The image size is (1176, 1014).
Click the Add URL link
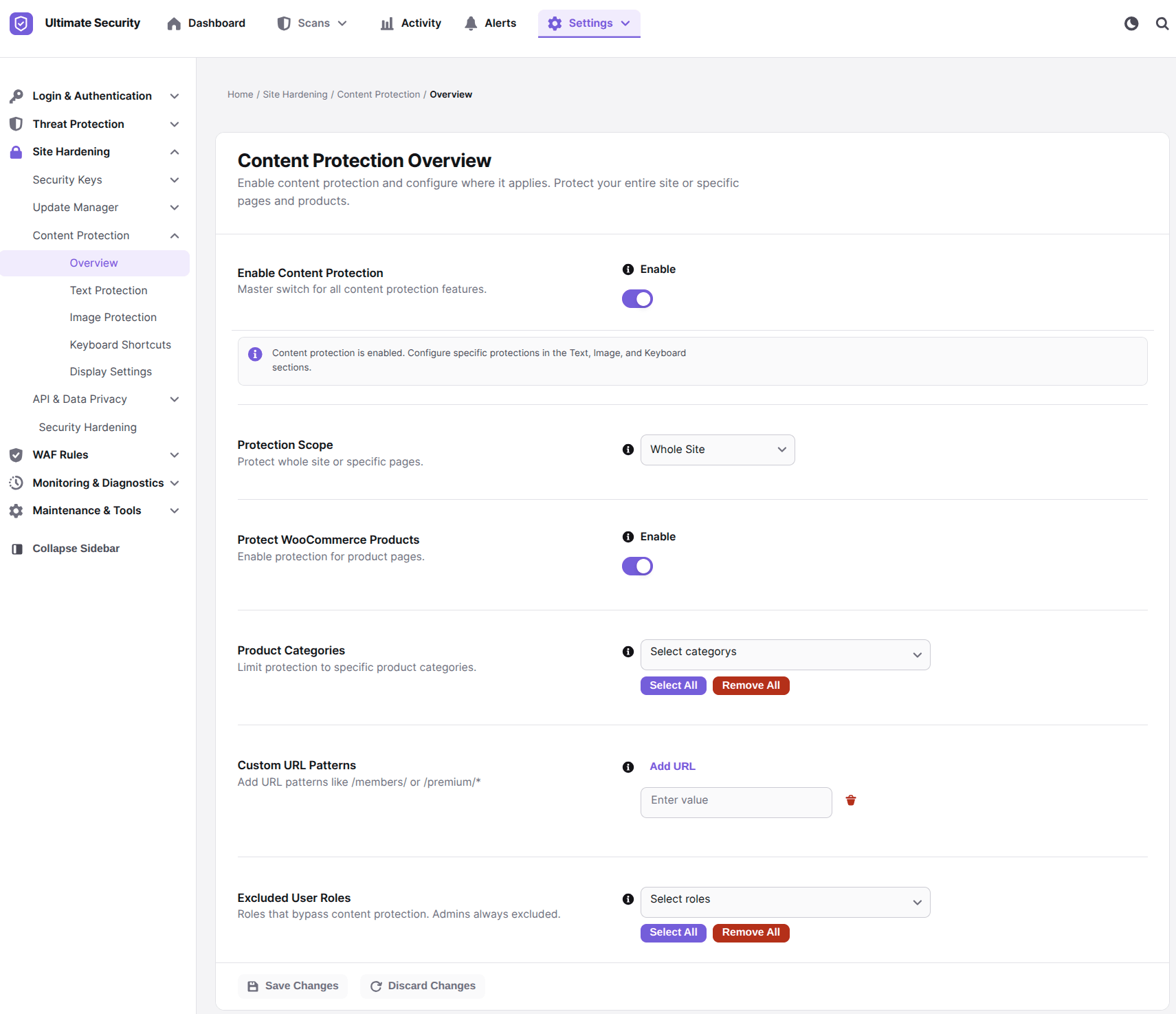(672, 767)
